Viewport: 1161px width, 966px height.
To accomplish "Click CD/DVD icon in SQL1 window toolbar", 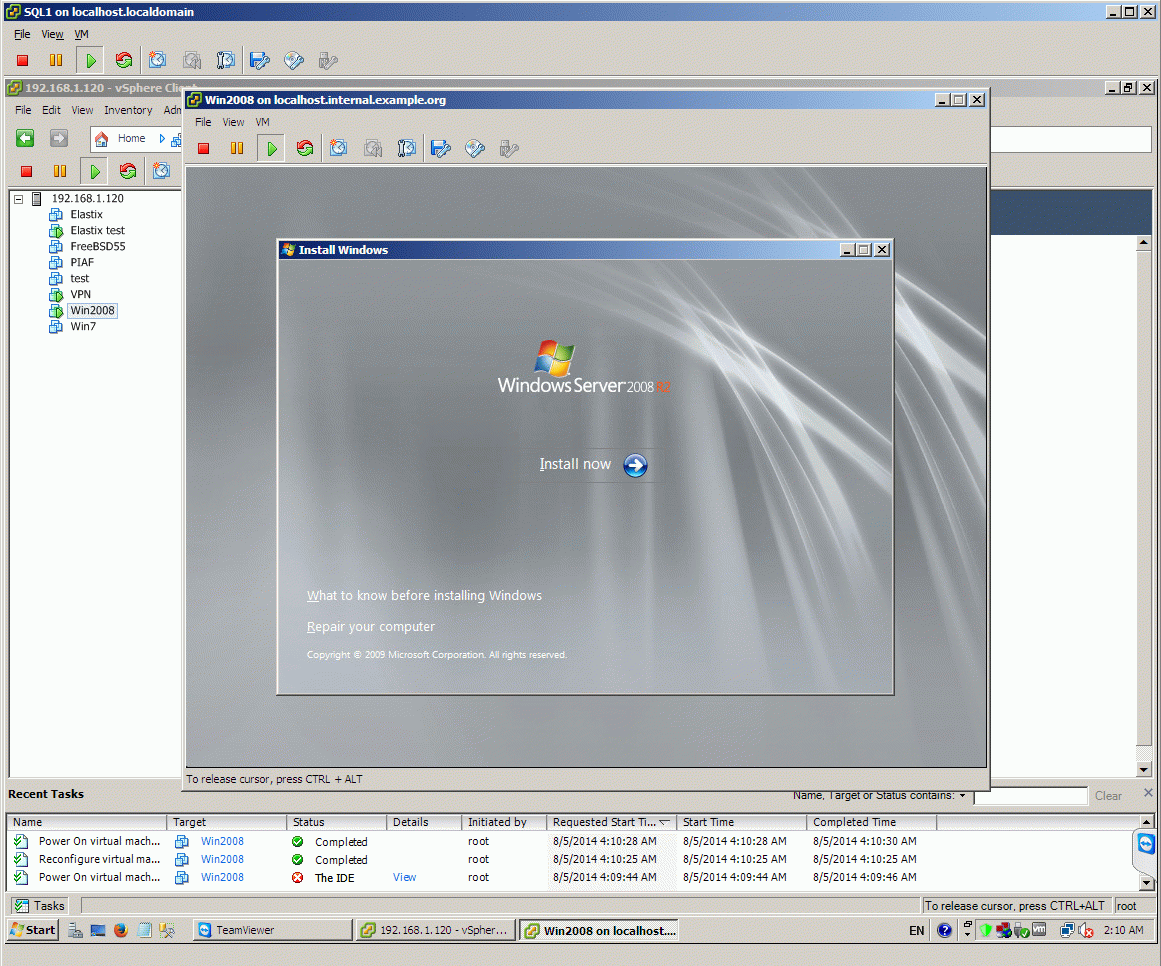I will pos(294,61).
